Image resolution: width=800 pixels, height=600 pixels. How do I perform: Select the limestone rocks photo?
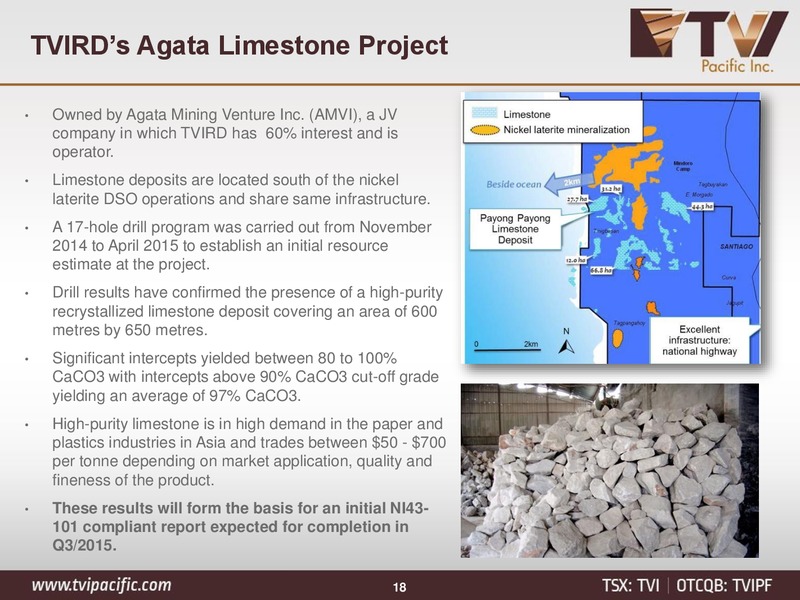610,470
